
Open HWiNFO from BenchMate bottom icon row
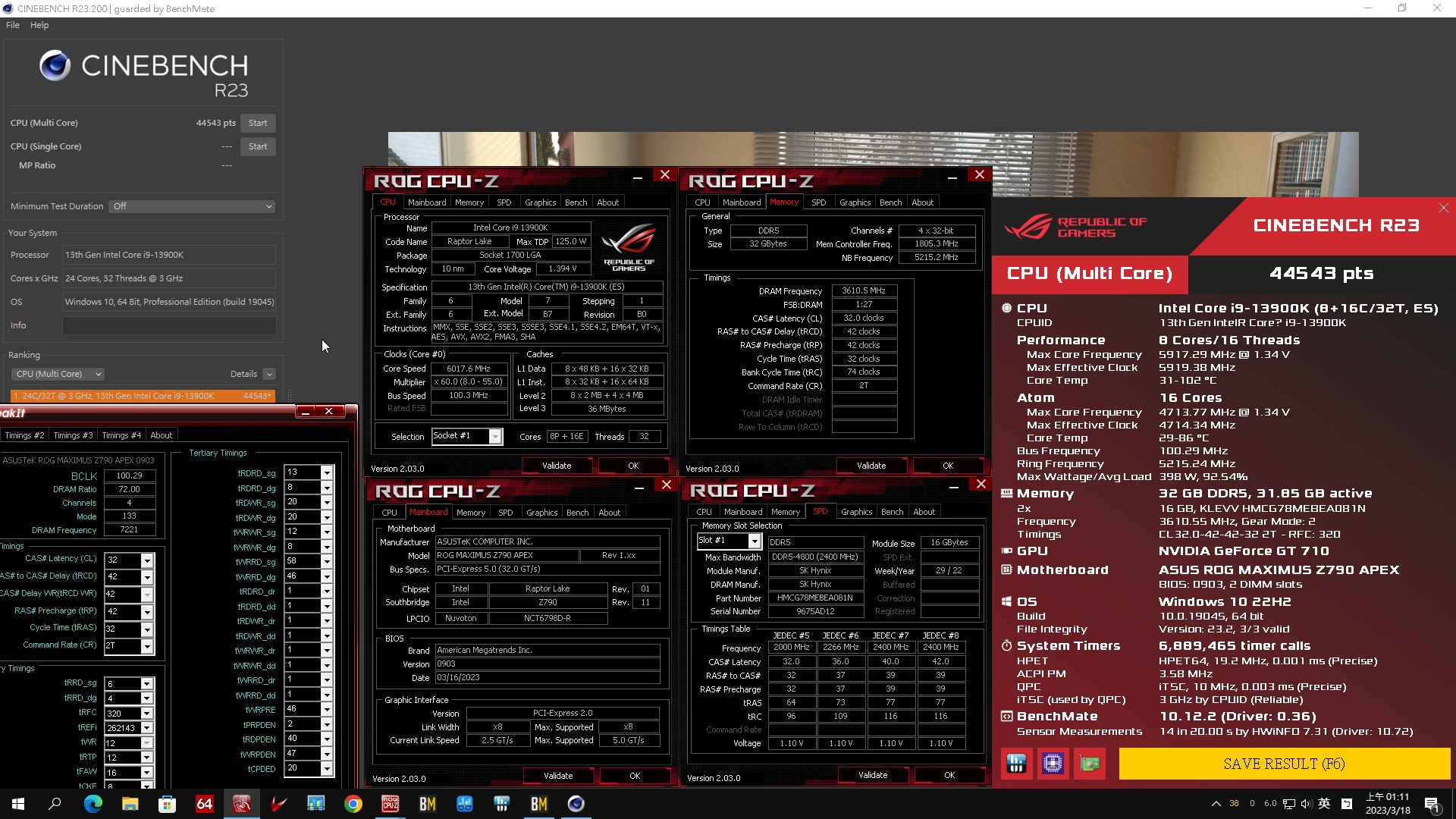[x=1016, y=764]
